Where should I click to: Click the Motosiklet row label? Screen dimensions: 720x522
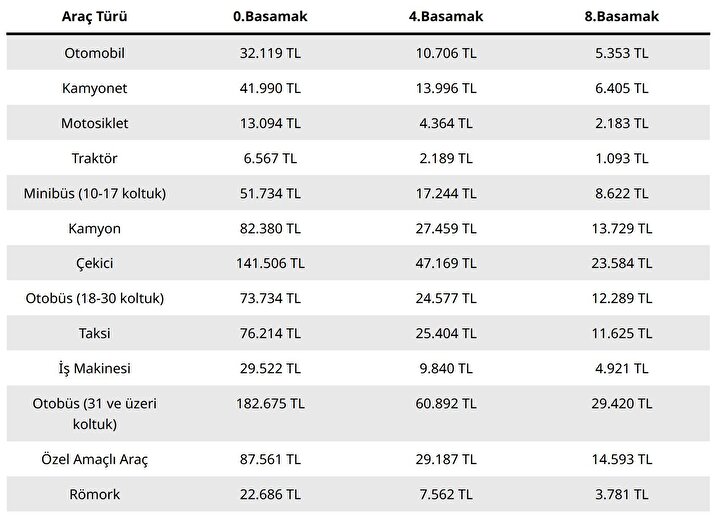pyautogui.click(x=95, y=123)
